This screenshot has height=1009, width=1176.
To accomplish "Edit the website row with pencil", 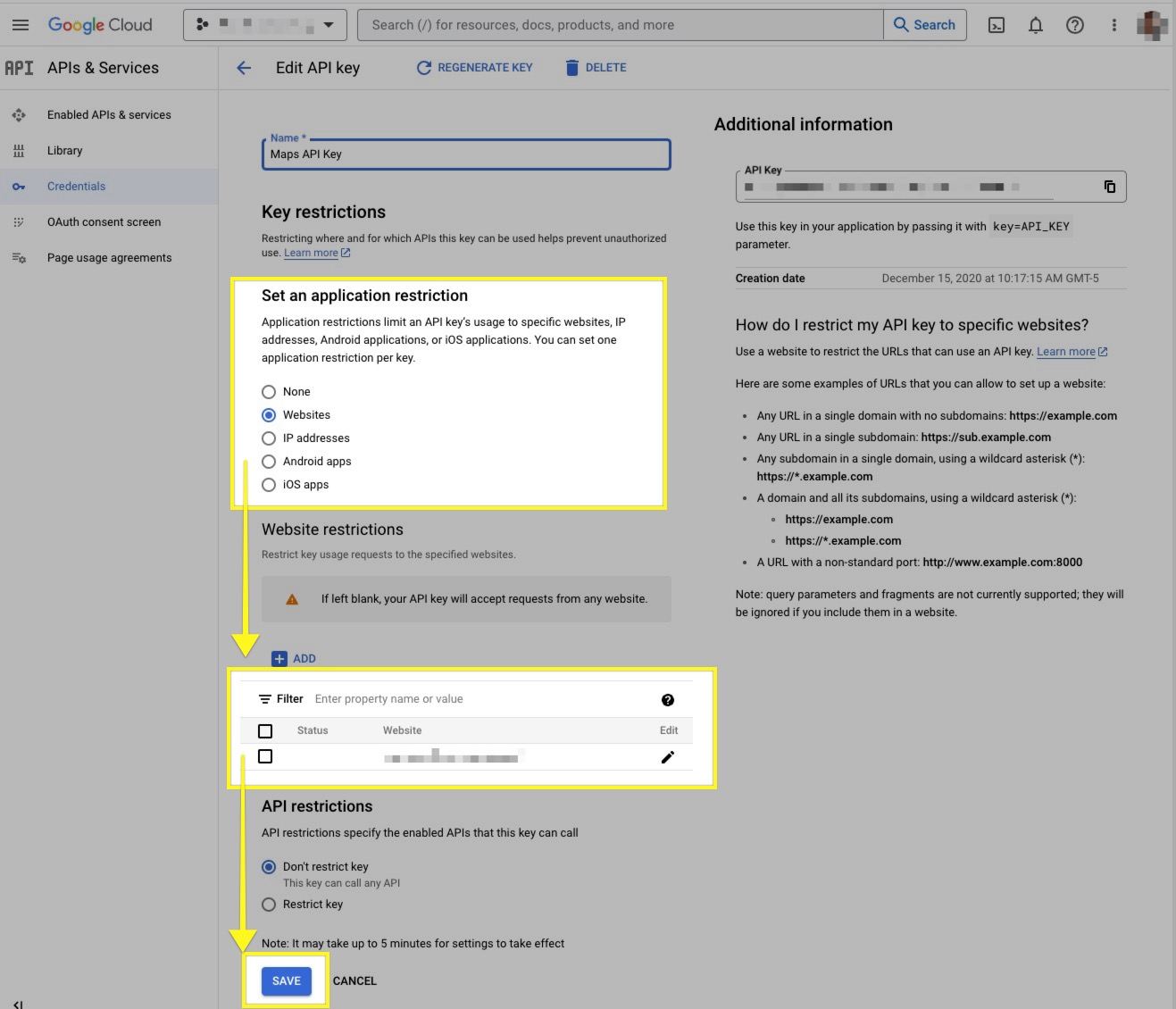I will click(668, 757).
